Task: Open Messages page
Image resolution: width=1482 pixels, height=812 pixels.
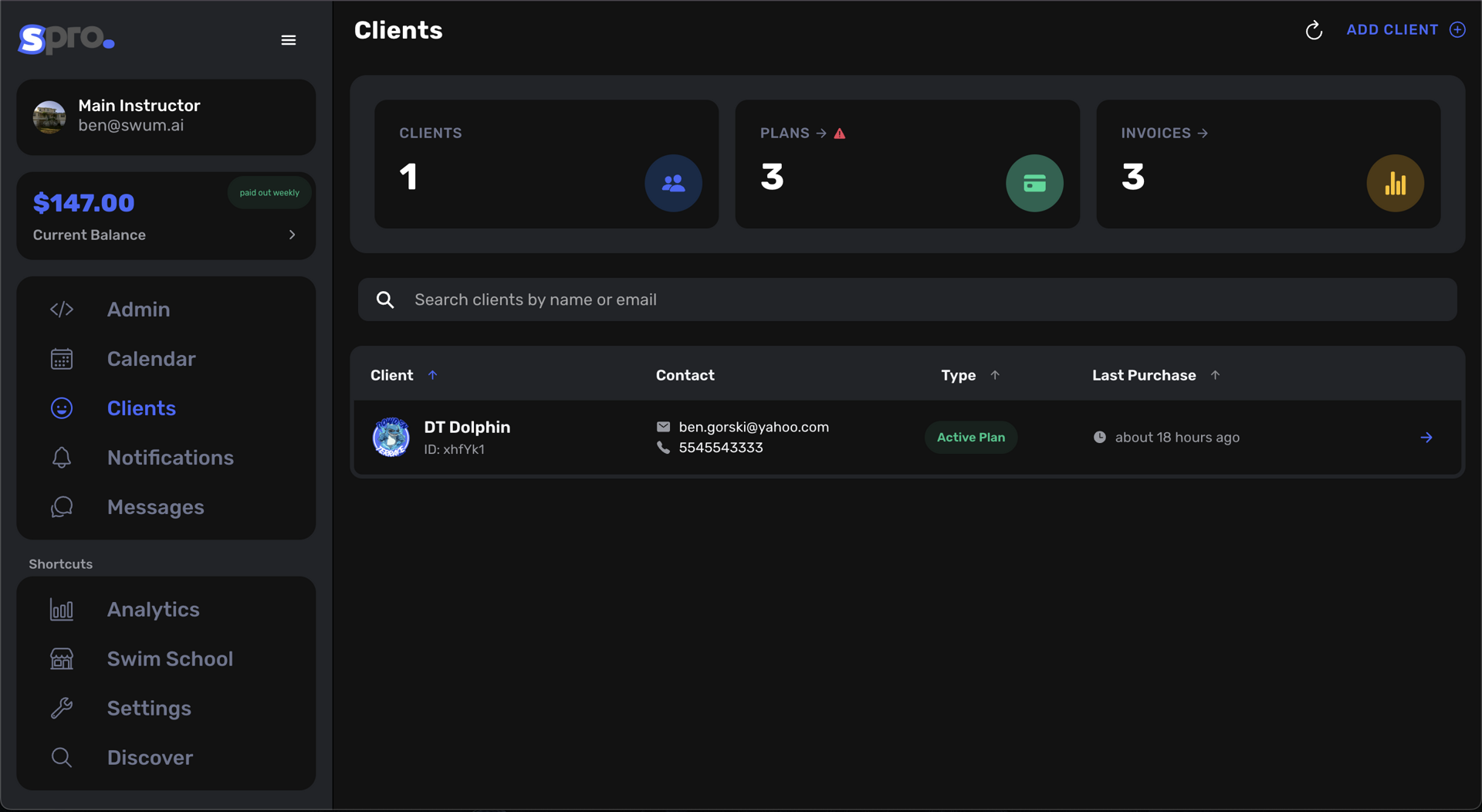Action: [156, 507]
